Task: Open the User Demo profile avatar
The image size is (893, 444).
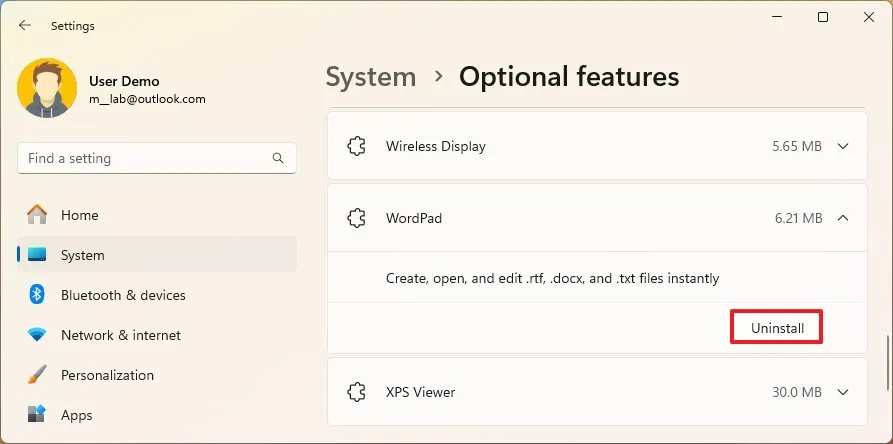Action: [x=47, y=88]
